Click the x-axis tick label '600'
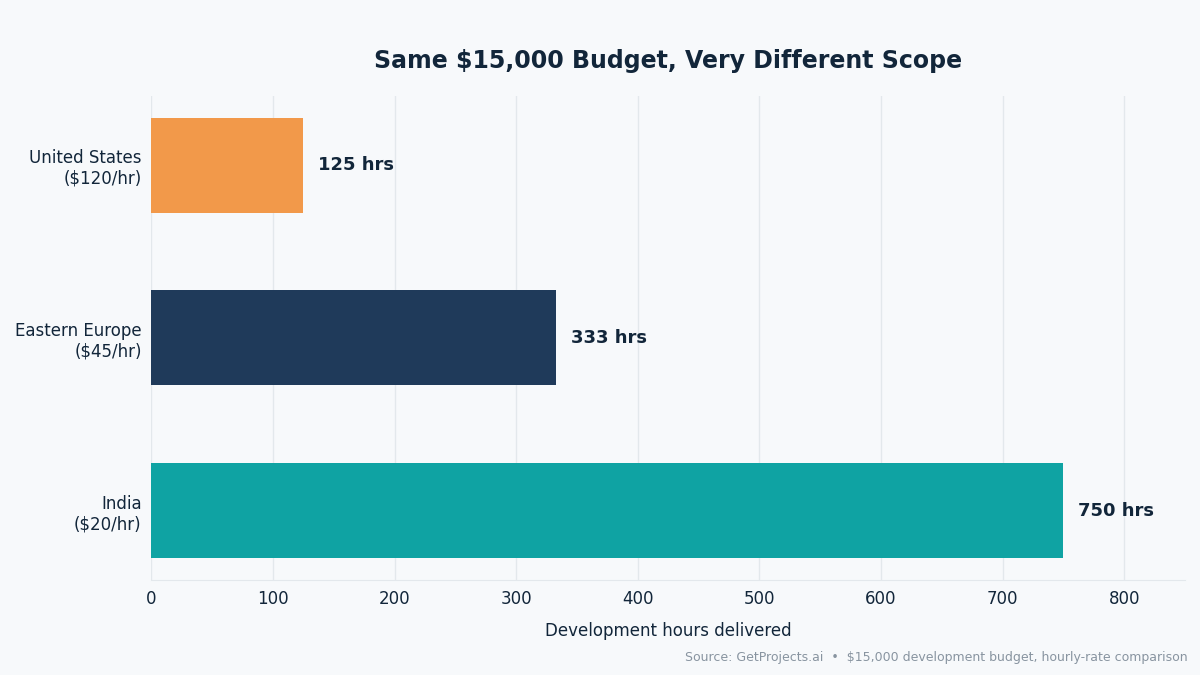 [881, 599]
